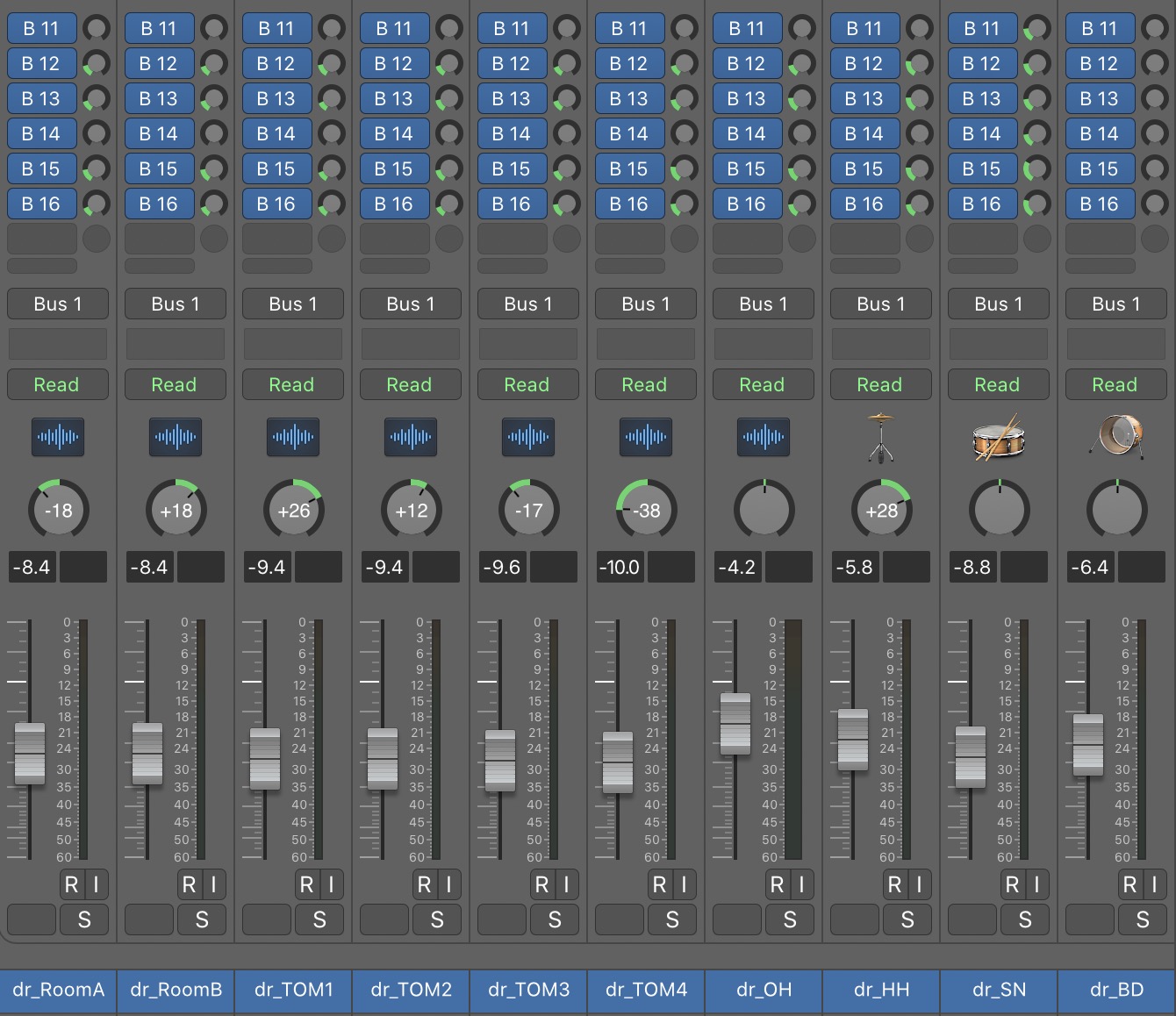Select the dr_OH track name label
This screenshot has width=1176, height=1016.
[764, 990]
